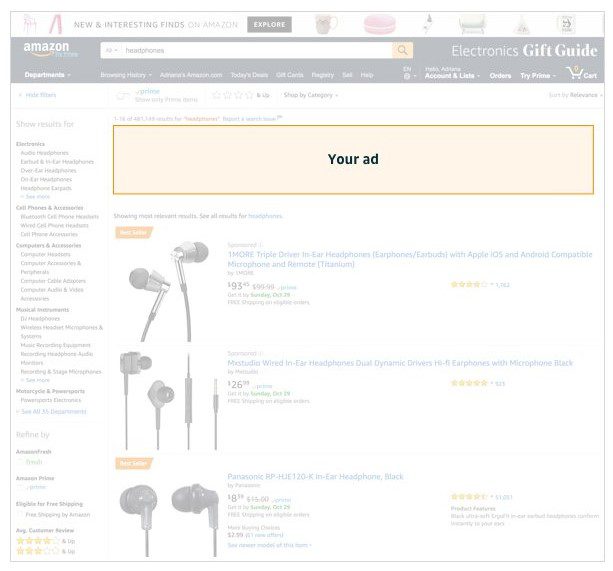The height and width of the screenshot is (571, 613).
Task: Tick the Amazon Prime refine checkbox
Action: point(19,487)
